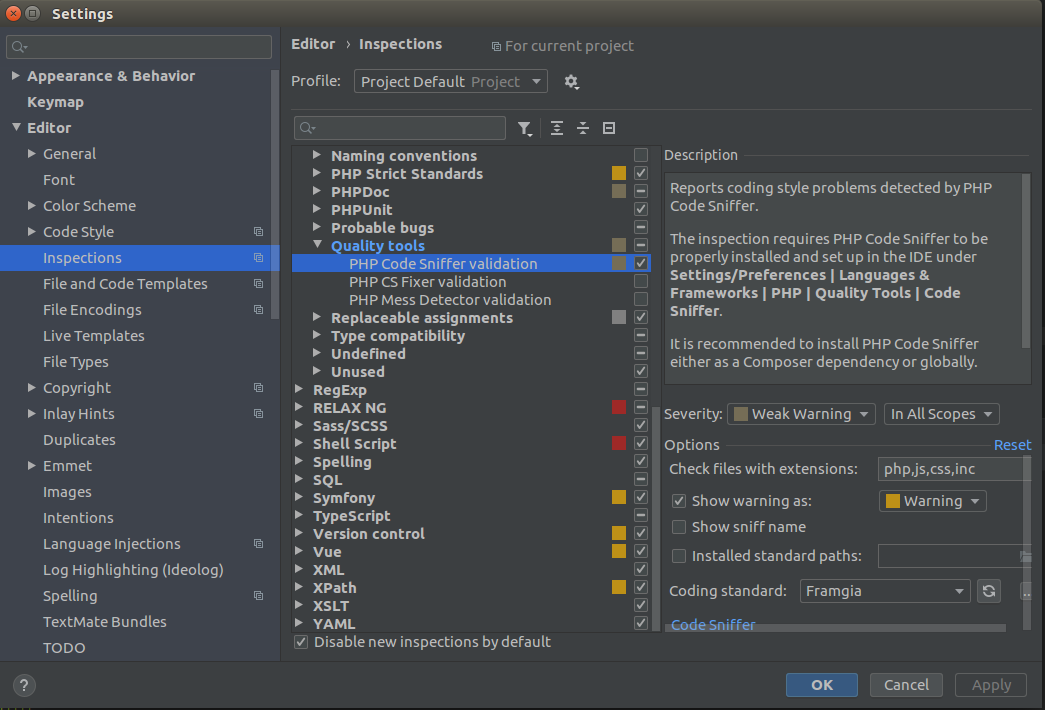Toggle Show sniff name checkbox

pyautogui.click(x=679, y=527)
